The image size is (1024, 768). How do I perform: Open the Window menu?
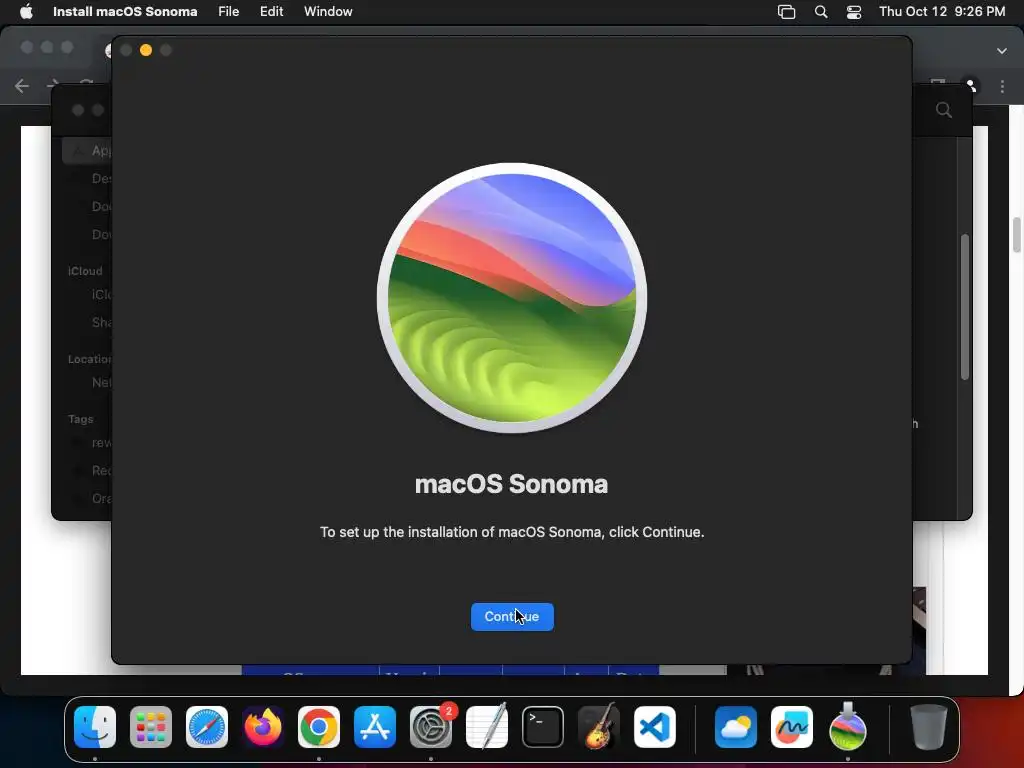pyautogui.click(x=328, y=11)
